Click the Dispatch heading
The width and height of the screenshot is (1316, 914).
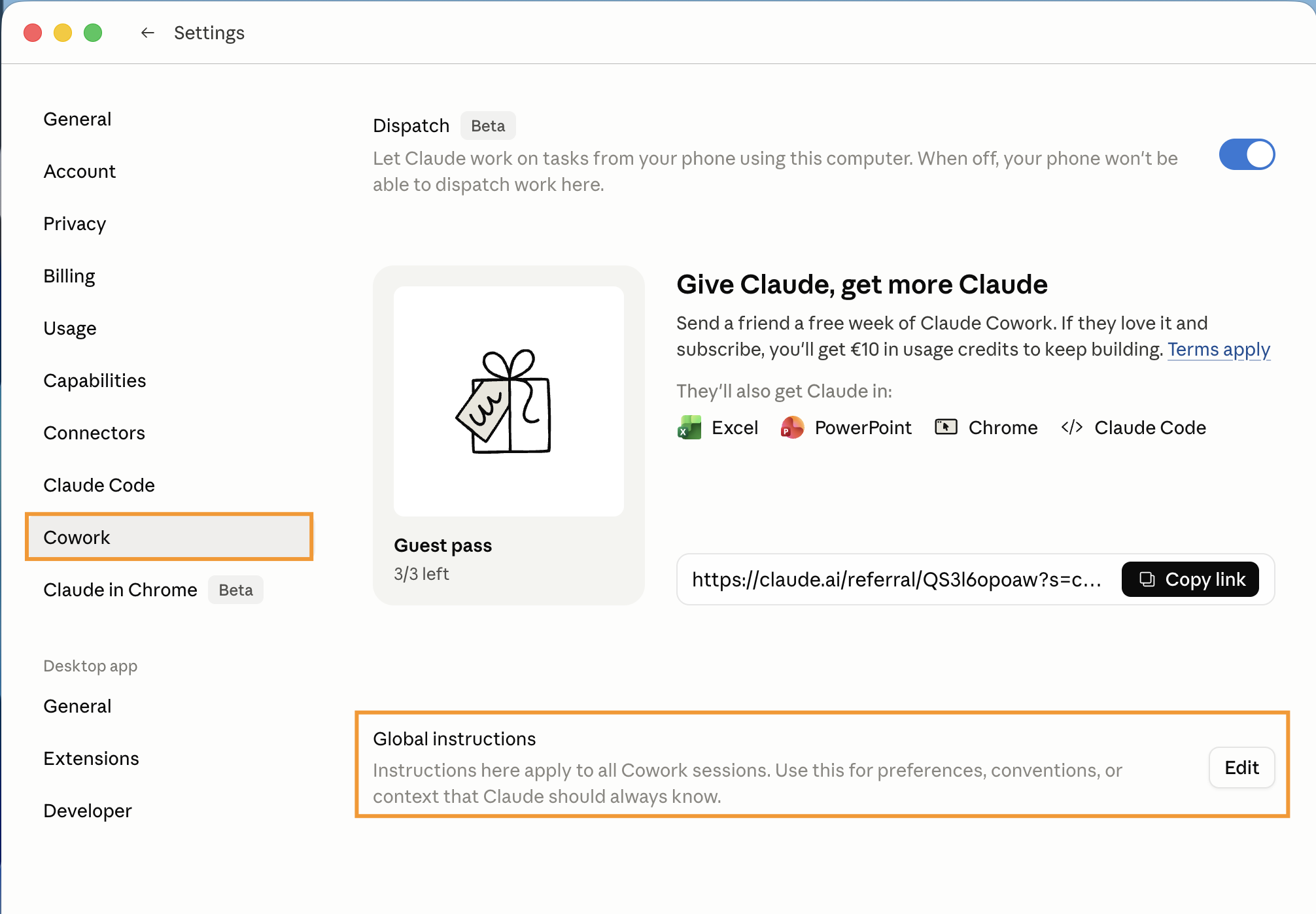pyautogui.click(x=411, y=126)
